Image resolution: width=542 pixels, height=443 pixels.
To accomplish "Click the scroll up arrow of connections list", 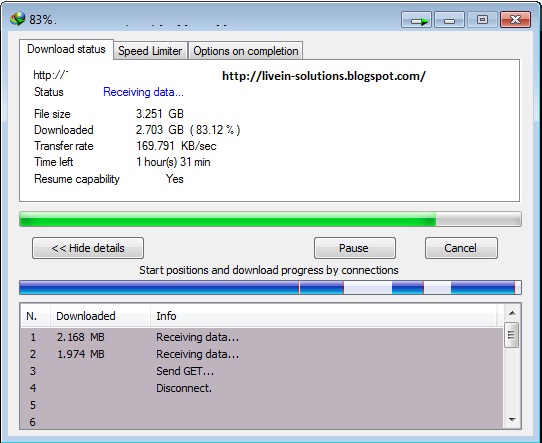I will [512, 313].
